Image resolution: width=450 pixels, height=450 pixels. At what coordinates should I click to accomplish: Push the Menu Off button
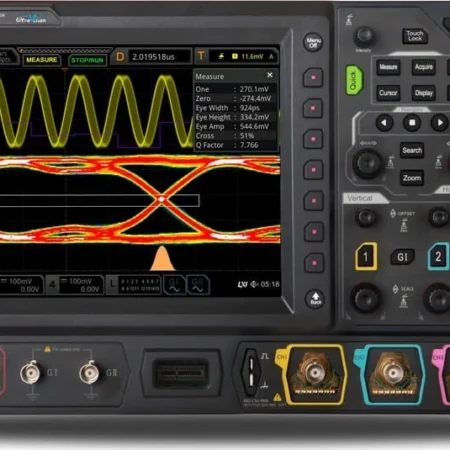click(x=313, y=42)
